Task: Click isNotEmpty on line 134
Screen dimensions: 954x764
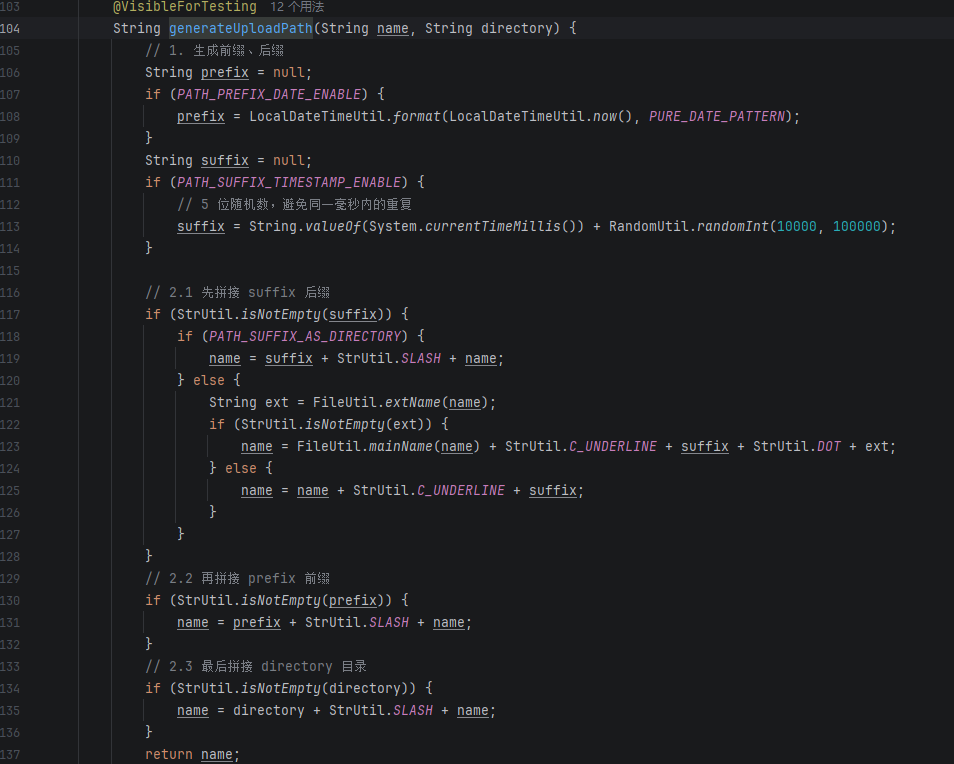Action: (x=281, y=689)
